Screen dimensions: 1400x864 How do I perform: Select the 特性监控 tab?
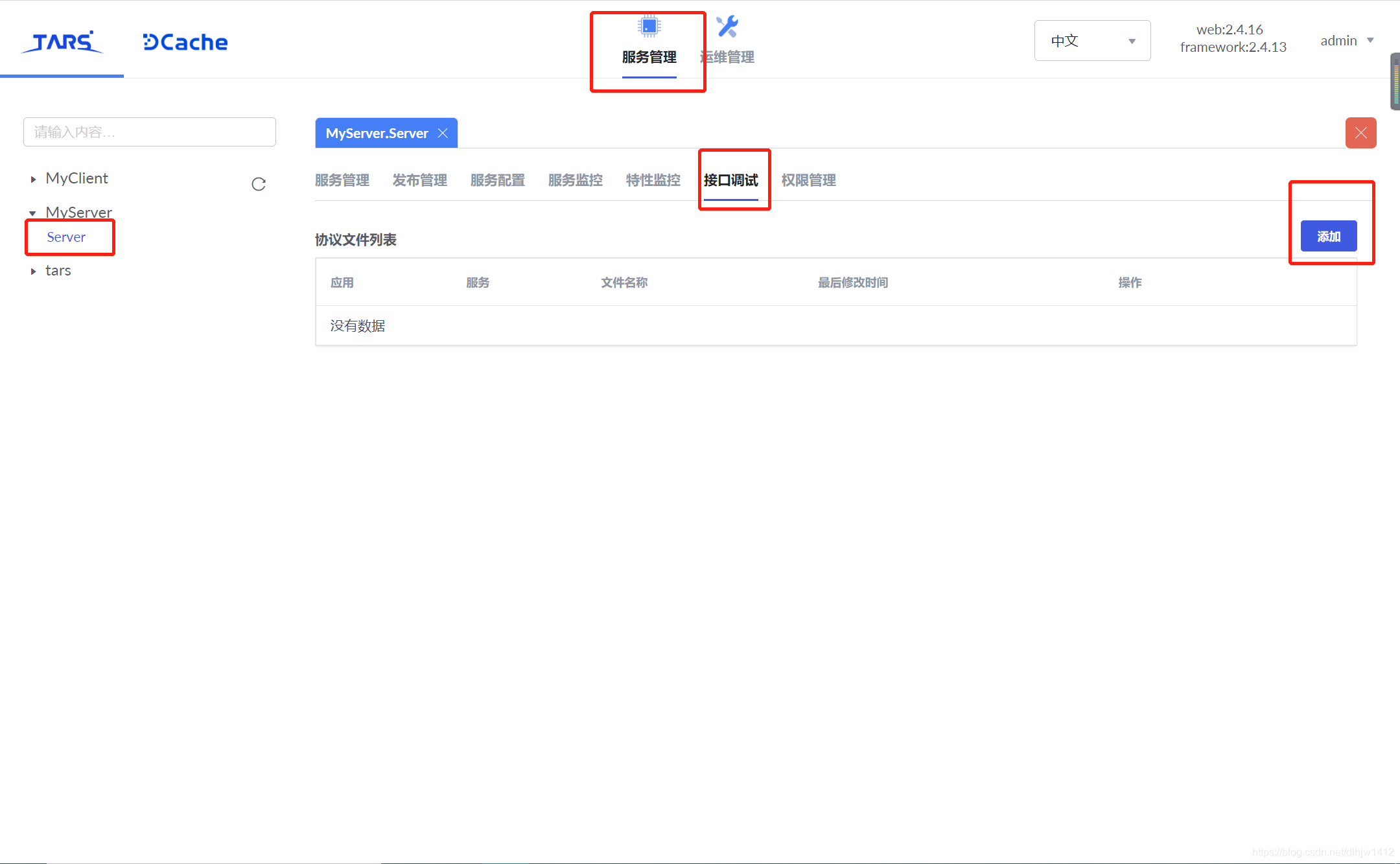pyautogui.click(x=652, y=180)
